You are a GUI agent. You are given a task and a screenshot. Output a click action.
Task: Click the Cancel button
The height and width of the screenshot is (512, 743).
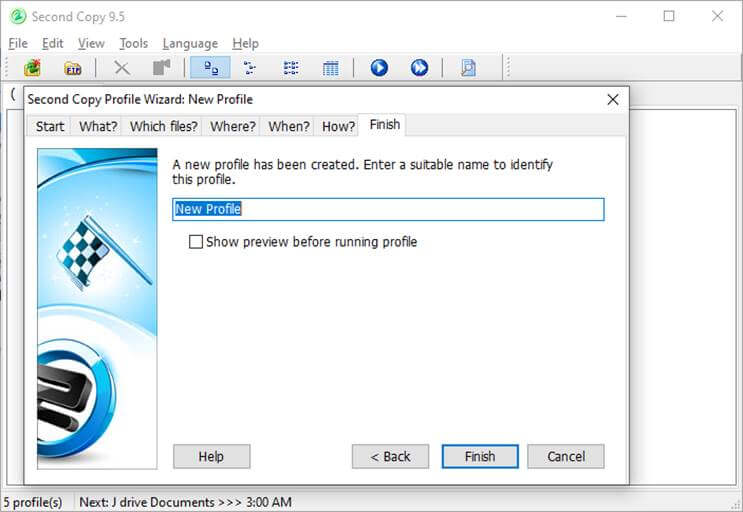point(566,457)
